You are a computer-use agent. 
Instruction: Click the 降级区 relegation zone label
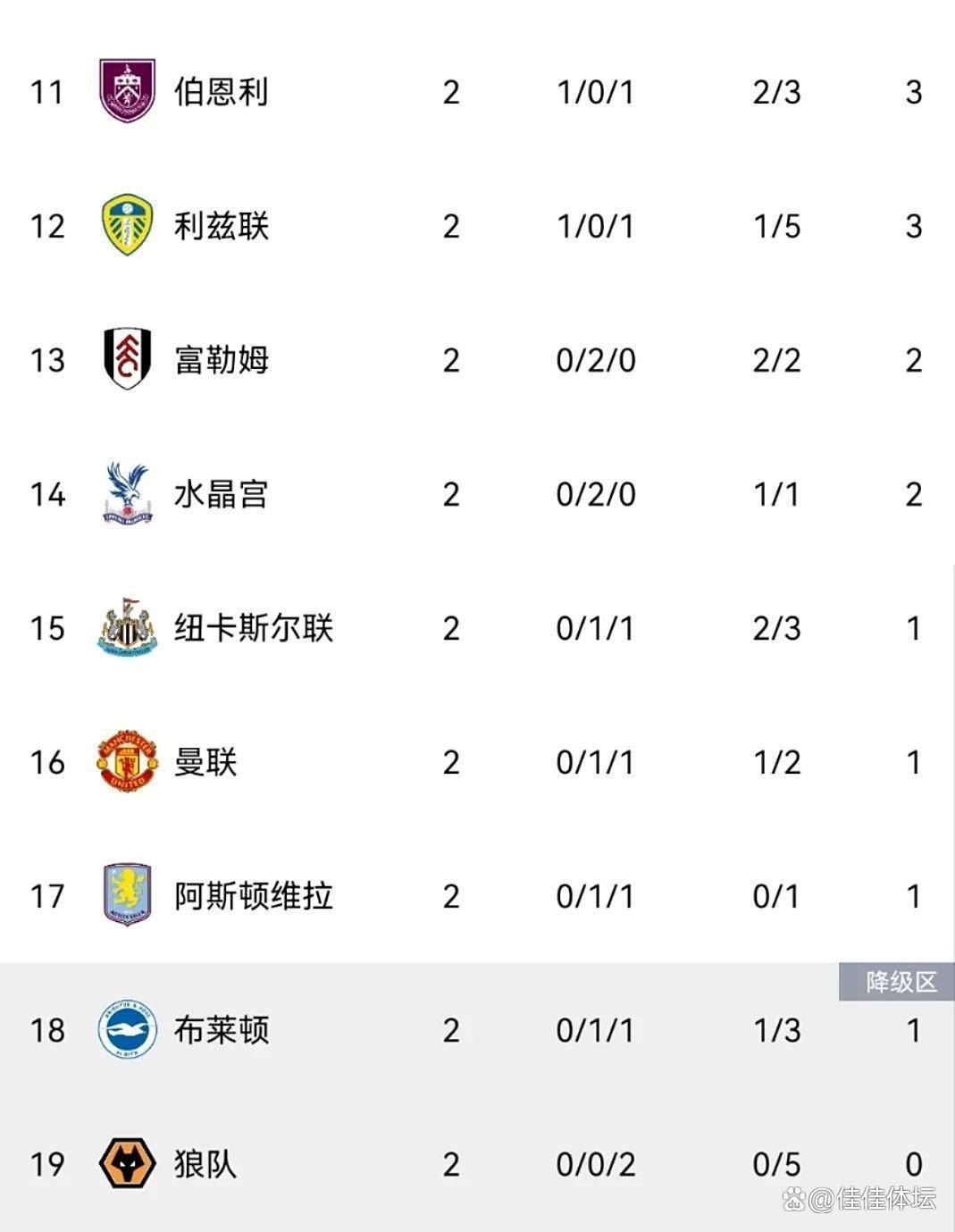(897, 982)
